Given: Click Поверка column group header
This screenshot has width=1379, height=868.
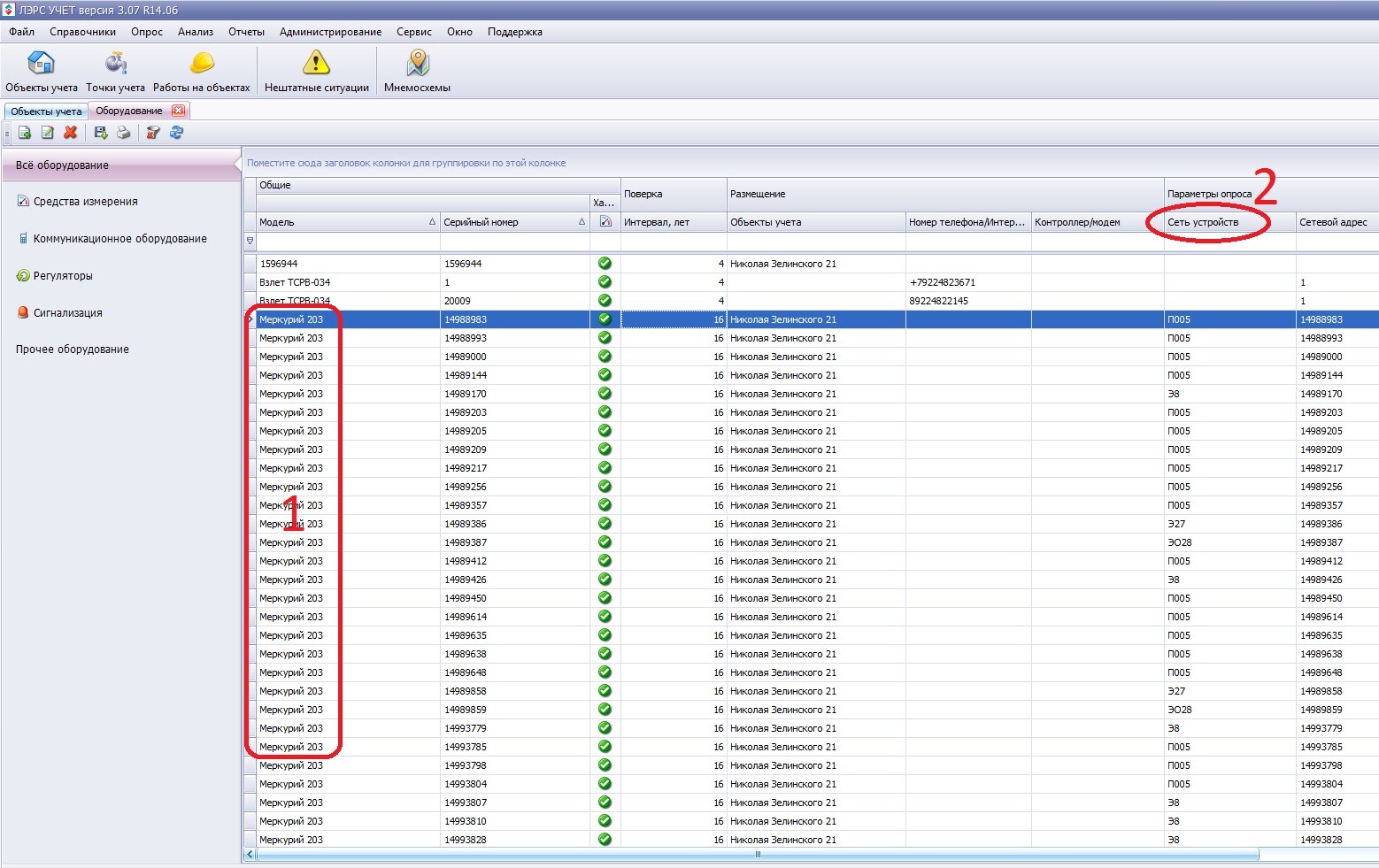Looking at the screenshot, I should click(674, 194).
